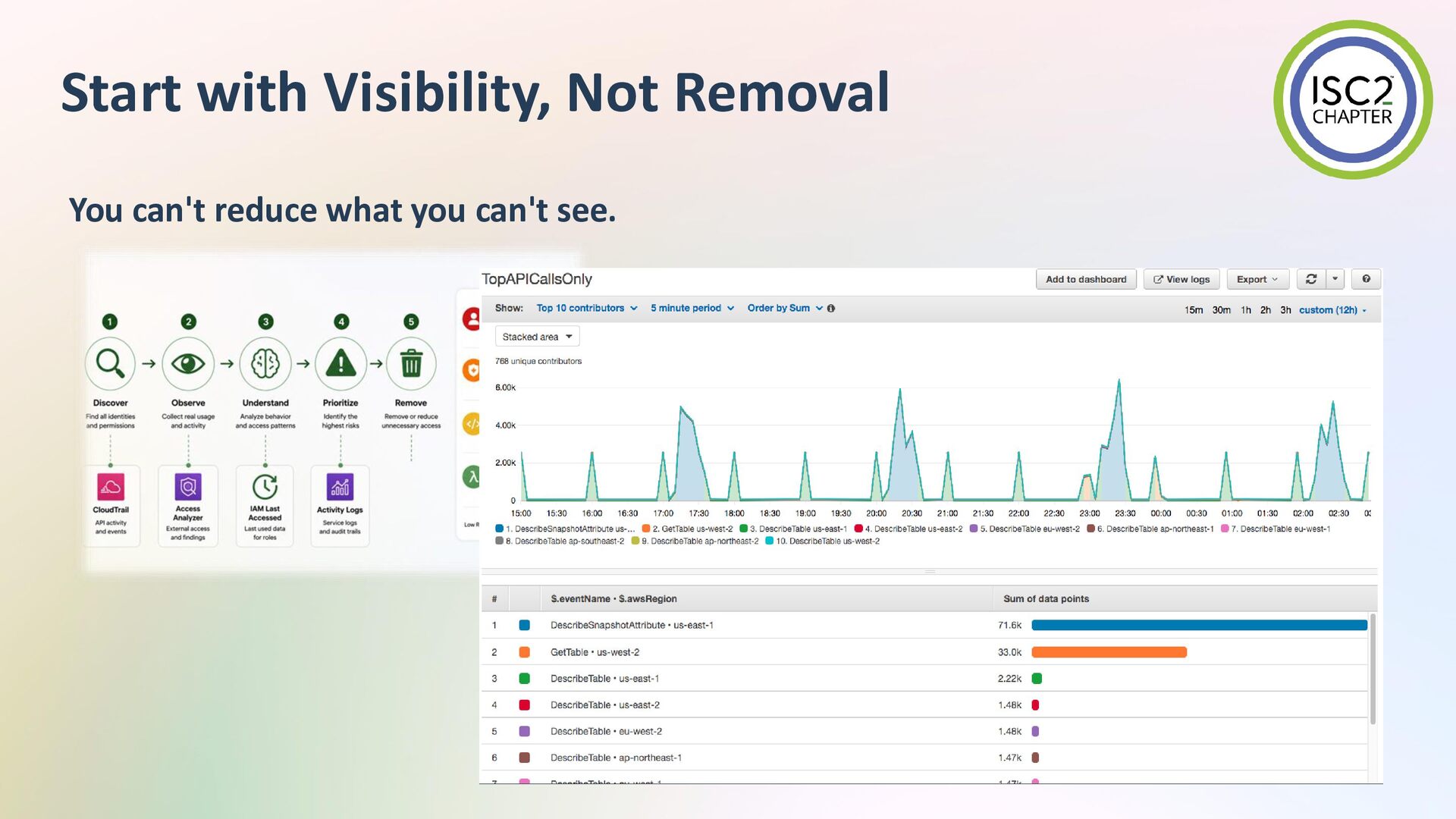Screen dimensions: 1456x819
Task: Click the IAM Last Accessed clock icon
Action: pos(265,487)
